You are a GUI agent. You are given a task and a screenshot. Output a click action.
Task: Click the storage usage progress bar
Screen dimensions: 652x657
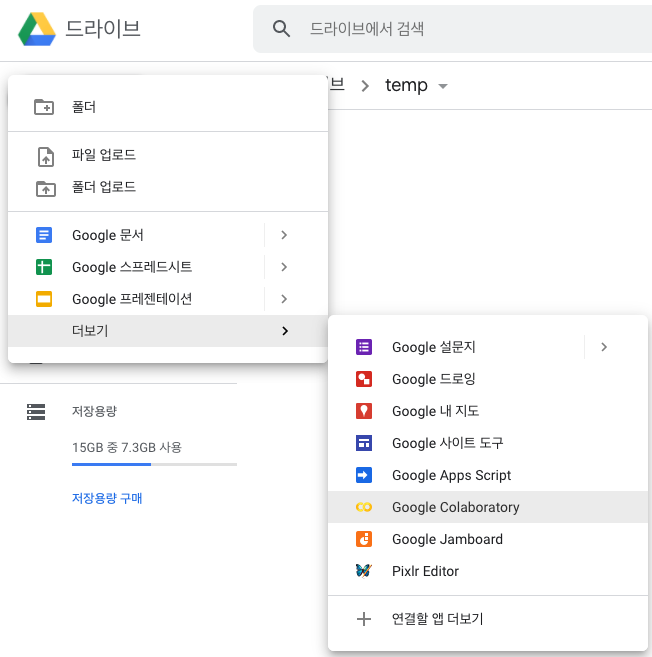tap(154, 464)
